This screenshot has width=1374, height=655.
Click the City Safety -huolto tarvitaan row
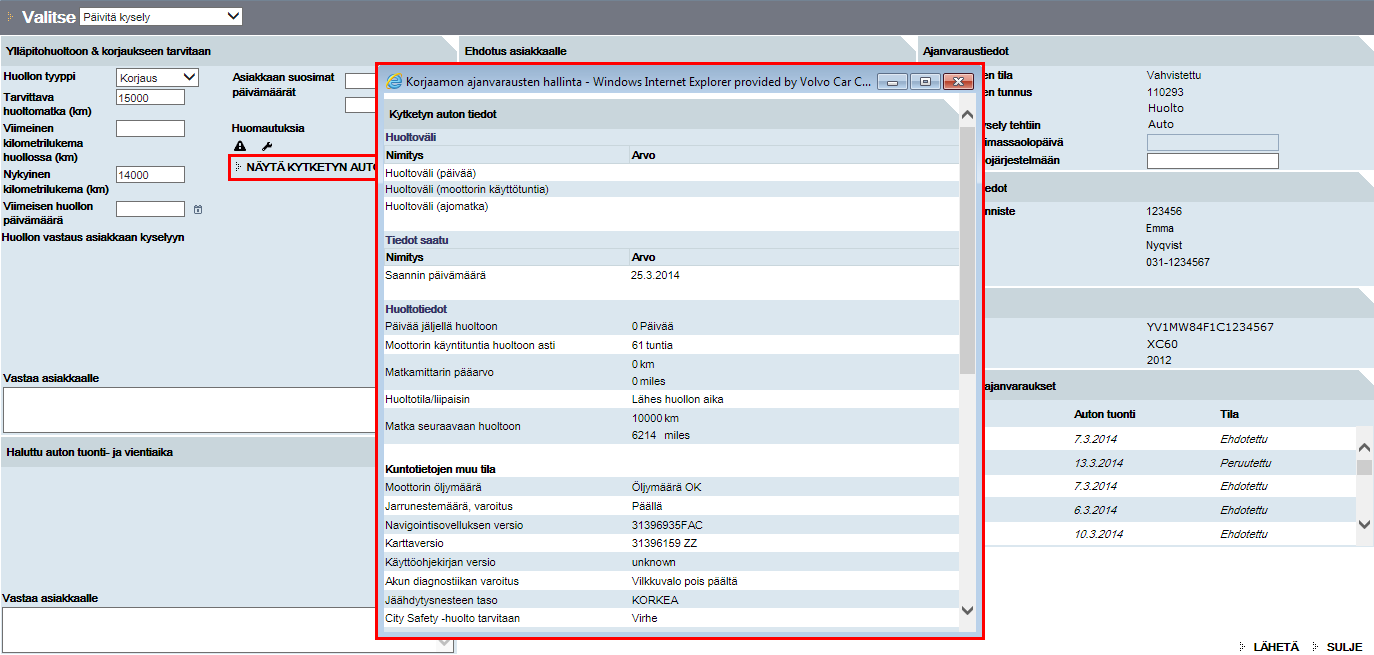point(671,618)
